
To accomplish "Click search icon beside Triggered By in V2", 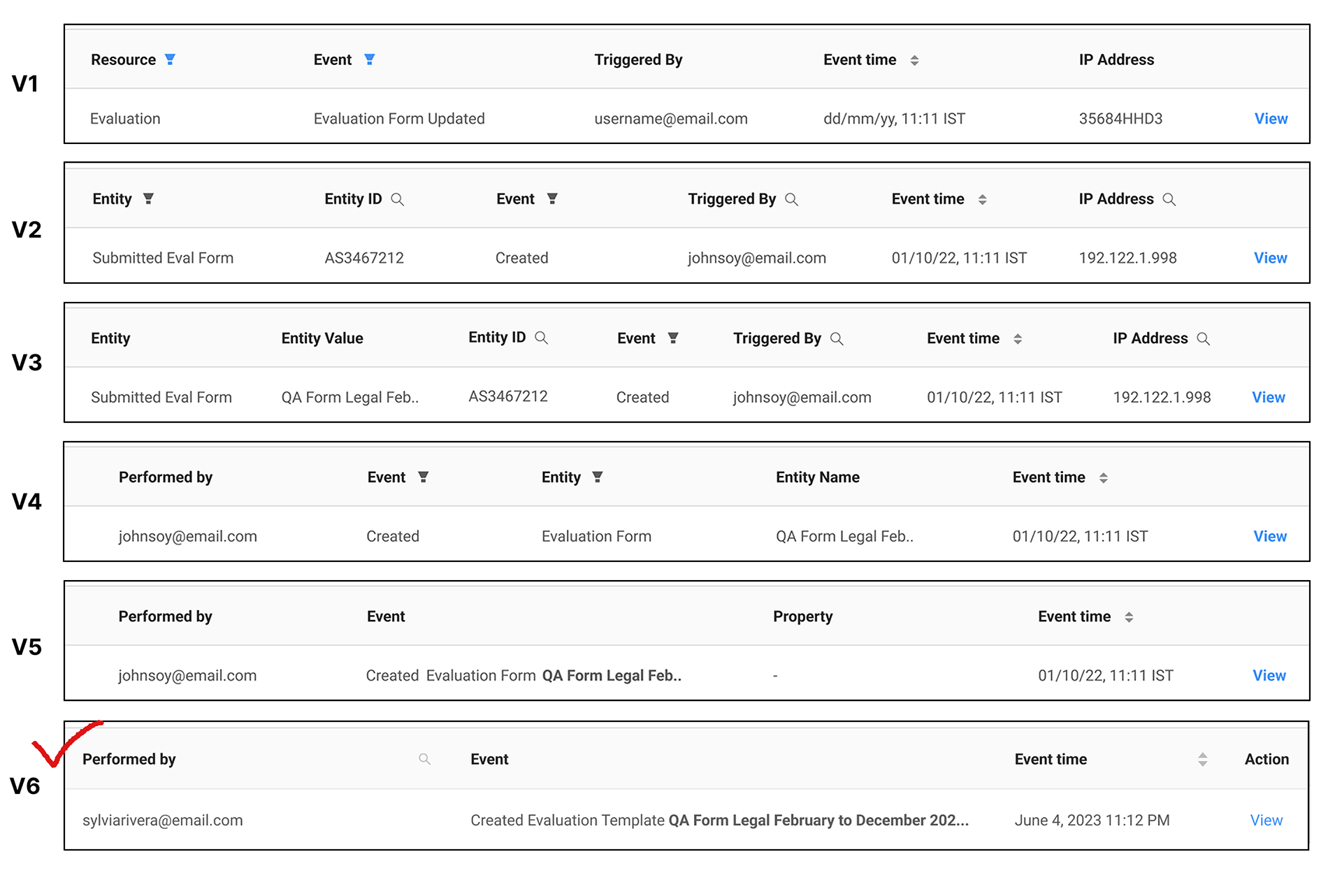I will [791, 199].
